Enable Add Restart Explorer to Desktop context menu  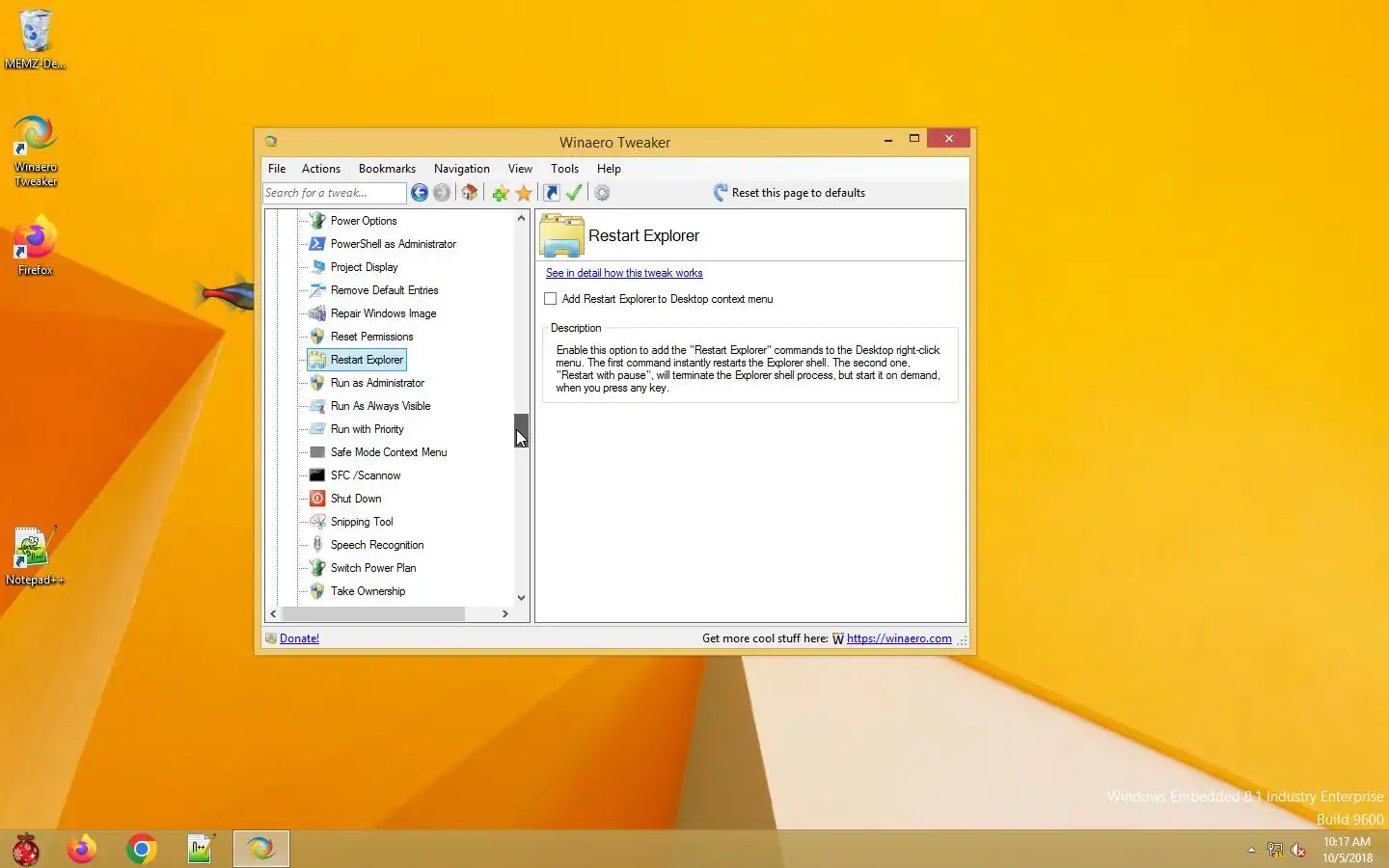coord(551,299)
